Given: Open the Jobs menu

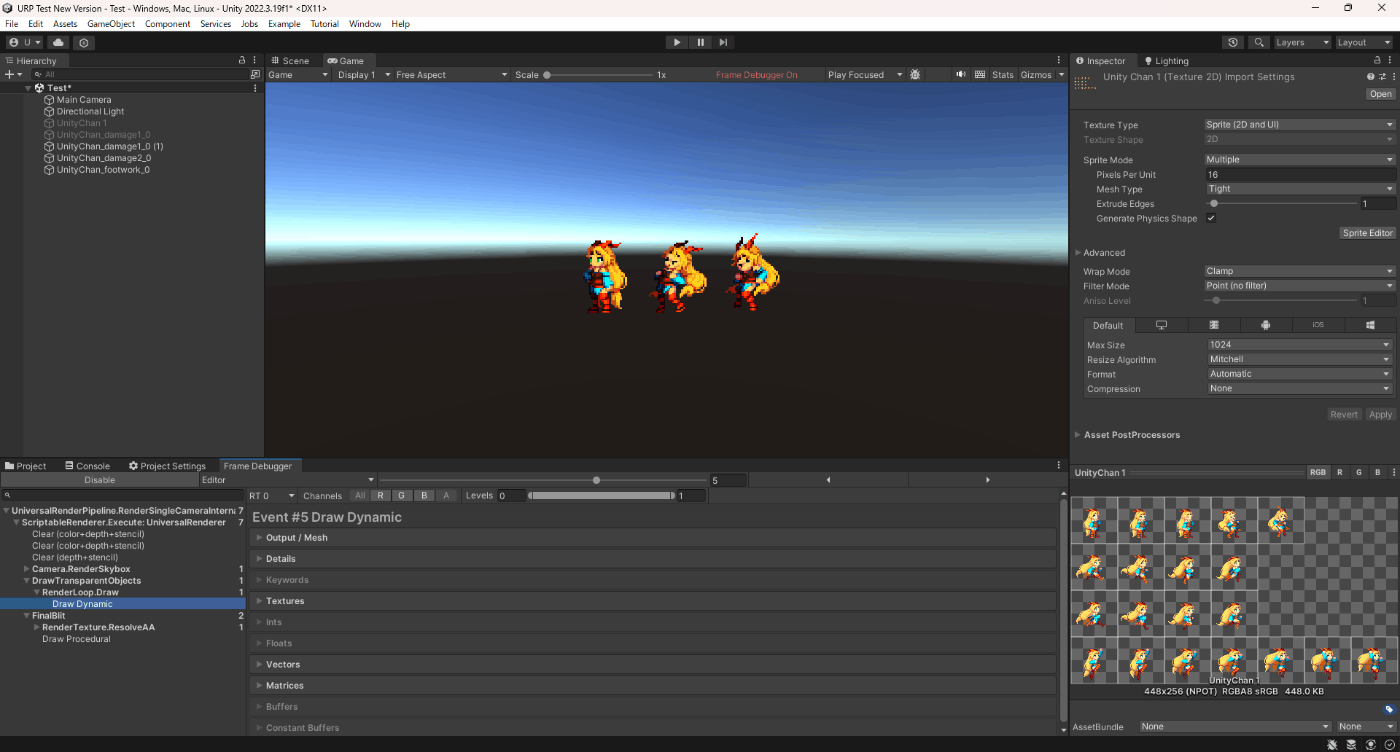Looking at the screenshot, I should pos(249,24).
